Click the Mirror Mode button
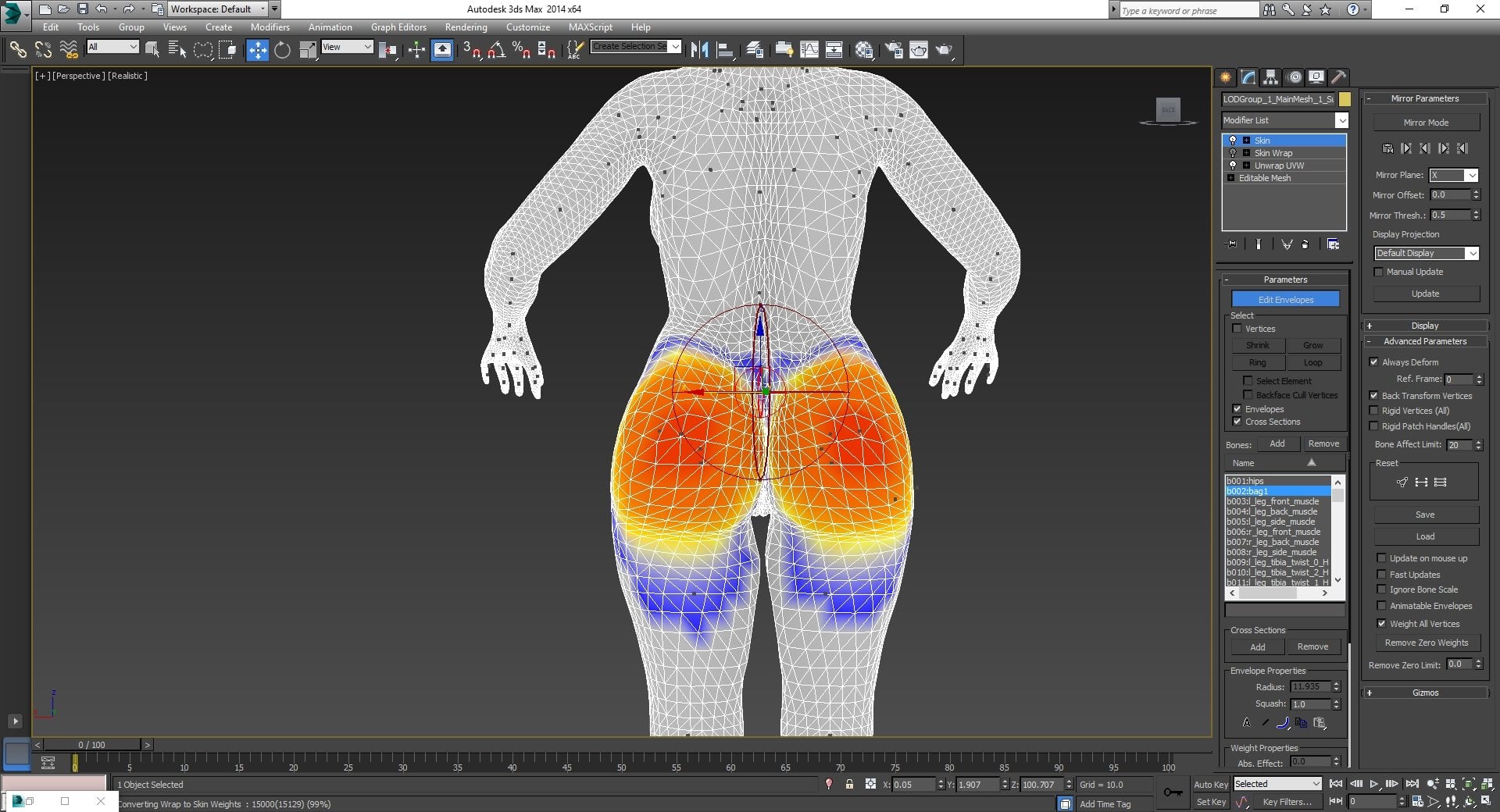The height and width of the screenshot is (812, 1500). [x=1426, y=123]
